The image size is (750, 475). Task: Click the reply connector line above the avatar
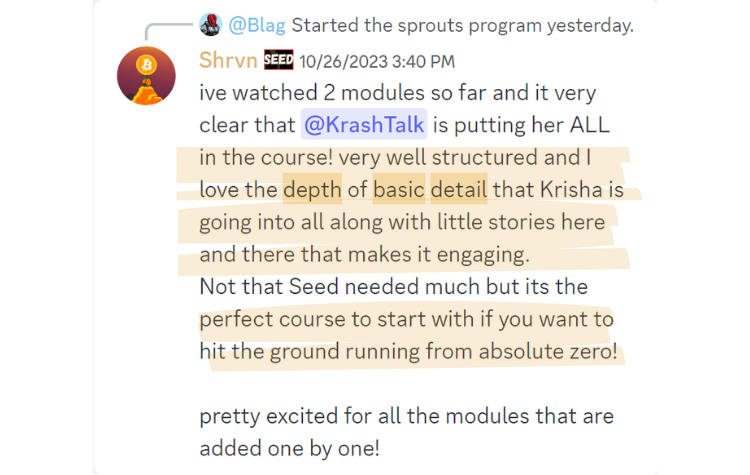tap(167, 31)
